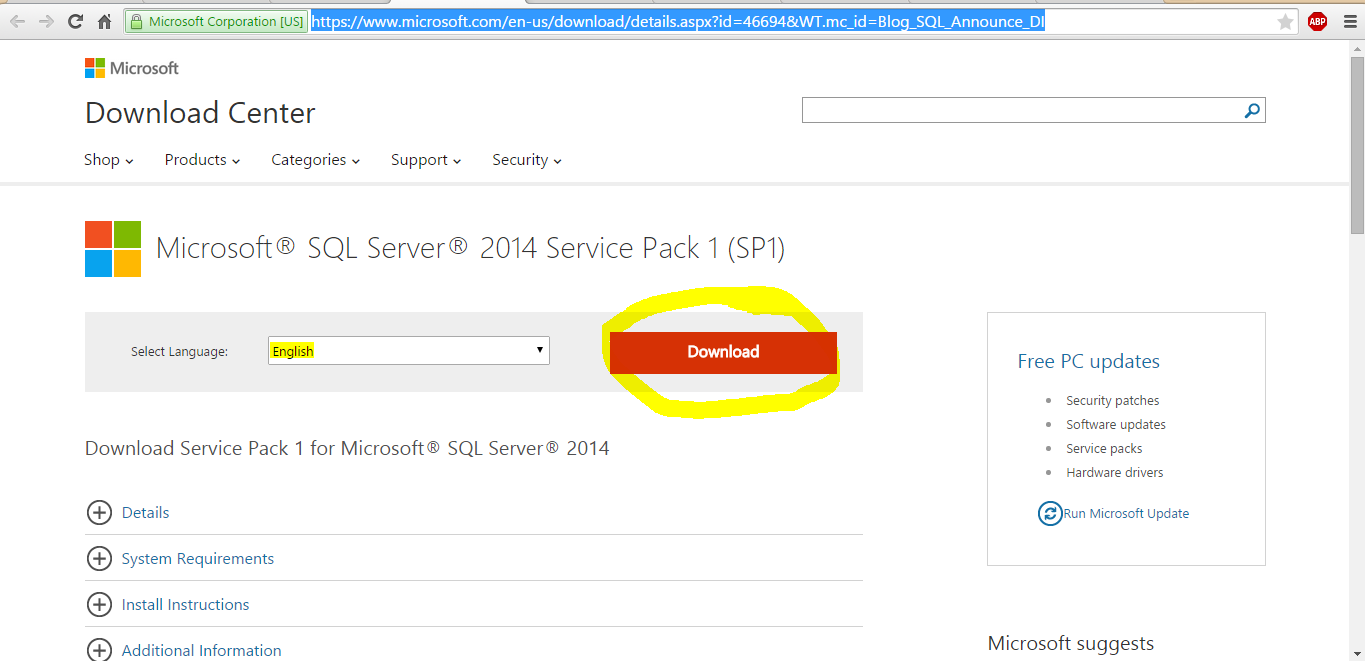Click "Download Service Pack 1 for Microsoft SQL Server 2014" text
This screenshot has height=661, width=1365.
[347, 448]
